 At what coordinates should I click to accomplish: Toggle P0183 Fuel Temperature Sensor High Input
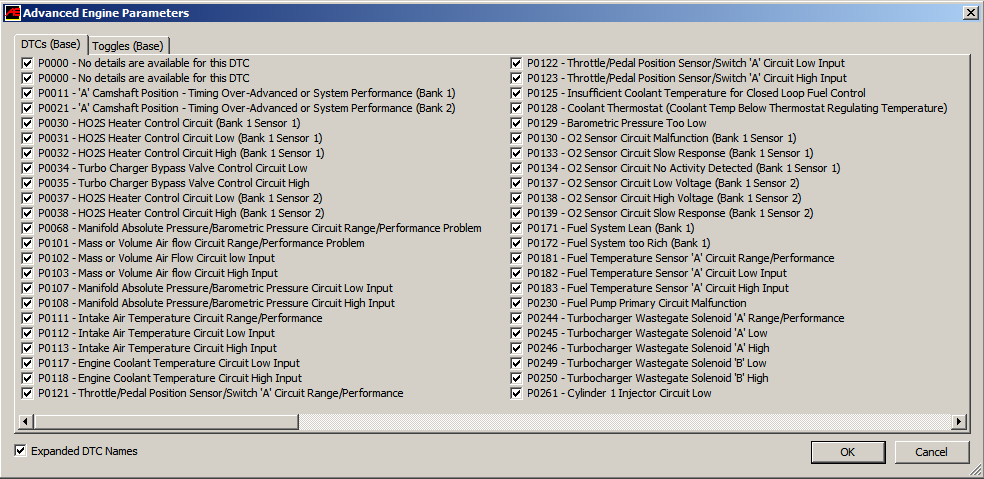[x=516, y=288]
